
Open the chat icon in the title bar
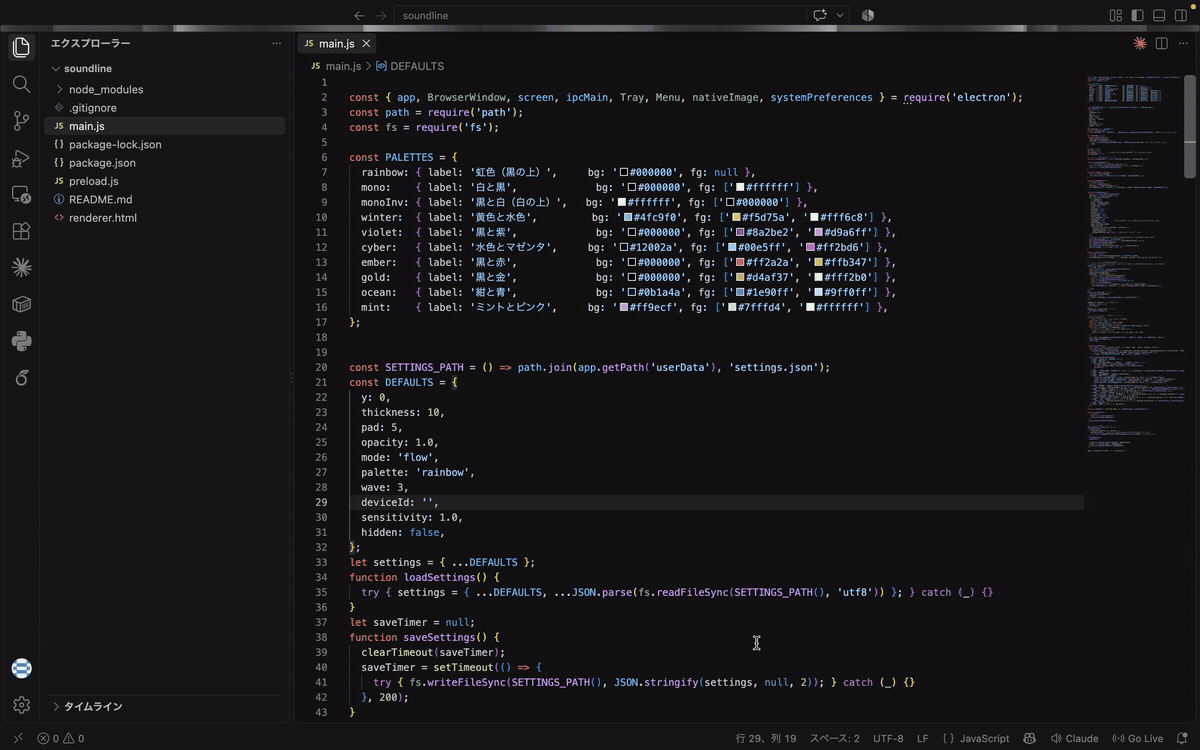click(x=821, y=15)
